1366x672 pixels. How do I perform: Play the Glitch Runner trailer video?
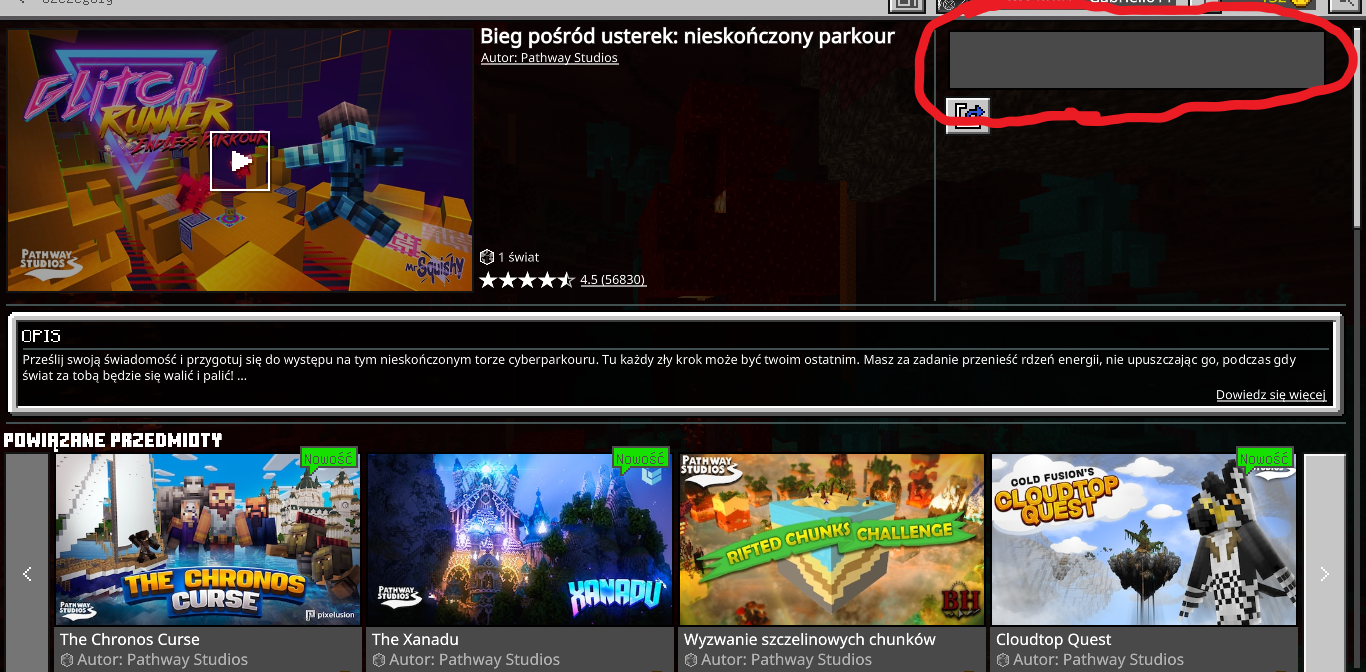tap(240, 161)
